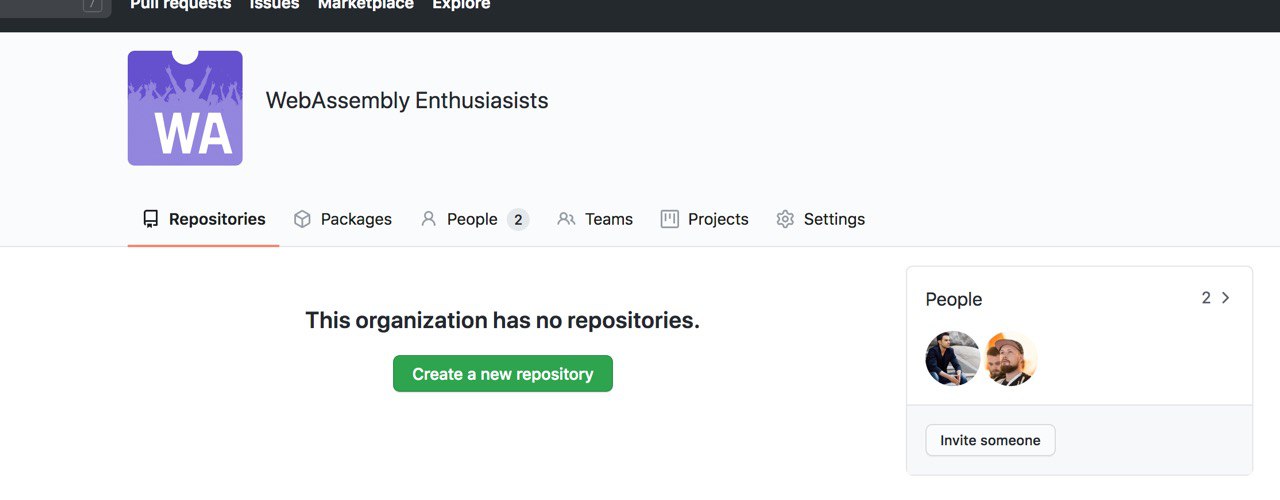The width and height of the screenshot is (1280, 500).
Task: Go to Marketplace in top navigation
Action: 365,5
